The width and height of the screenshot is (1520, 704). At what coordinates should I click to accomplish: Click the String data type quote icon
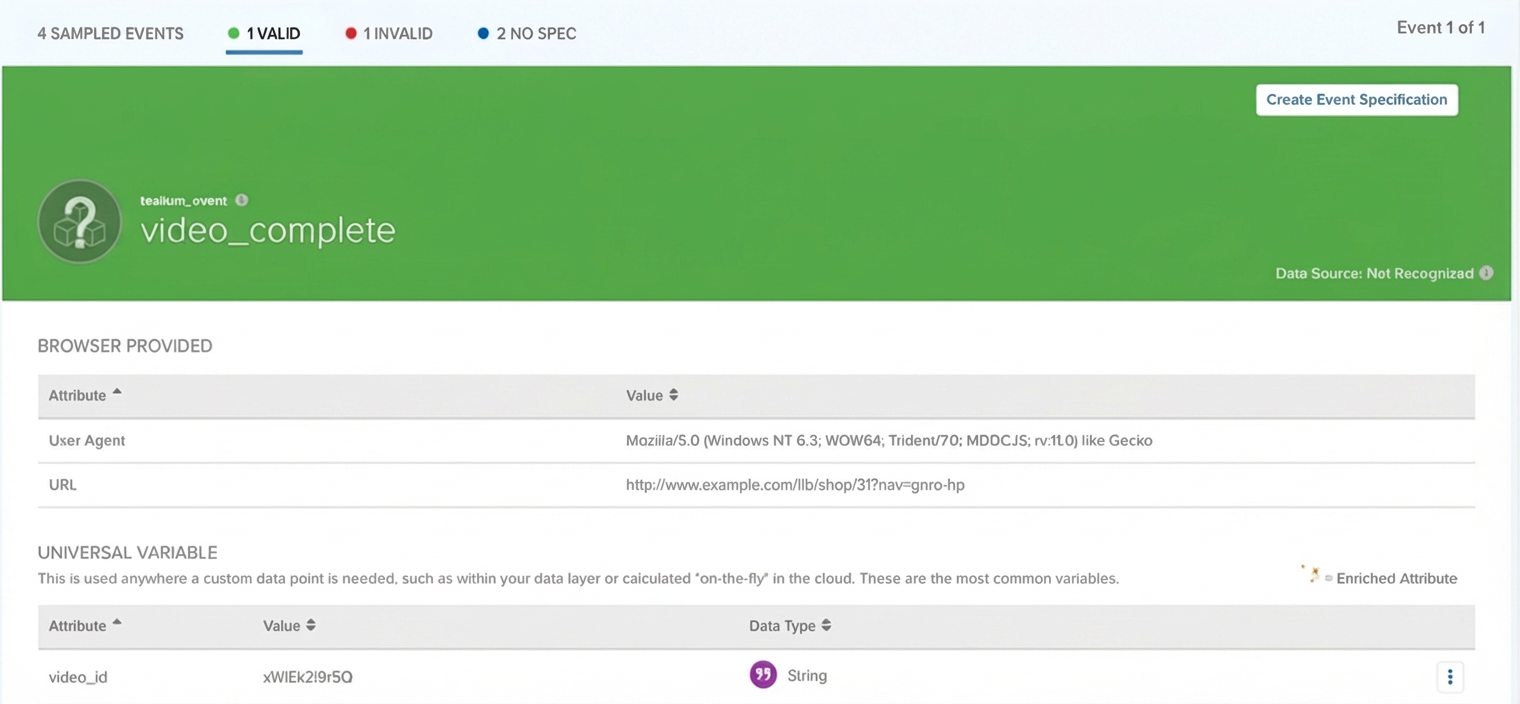(763, 675)
